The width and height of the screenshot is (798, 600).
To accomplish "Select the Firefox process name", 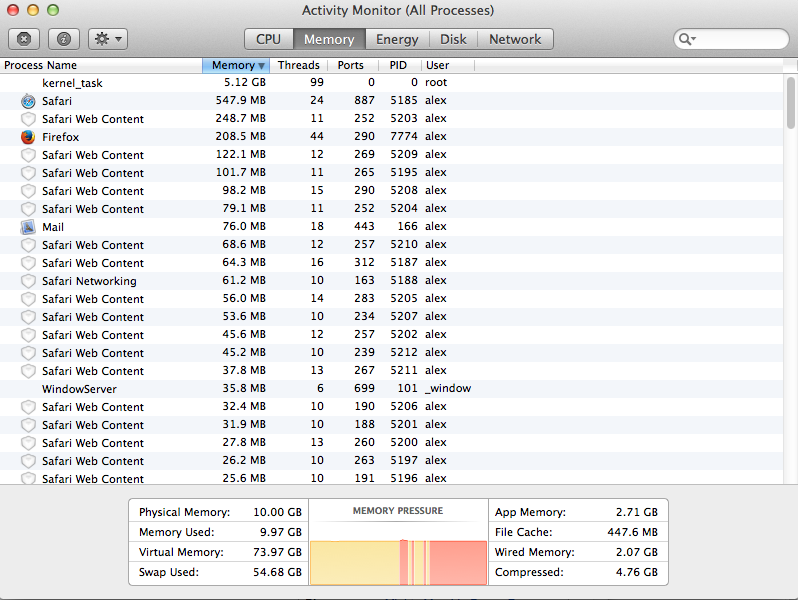I will click(x=61, y=137).
